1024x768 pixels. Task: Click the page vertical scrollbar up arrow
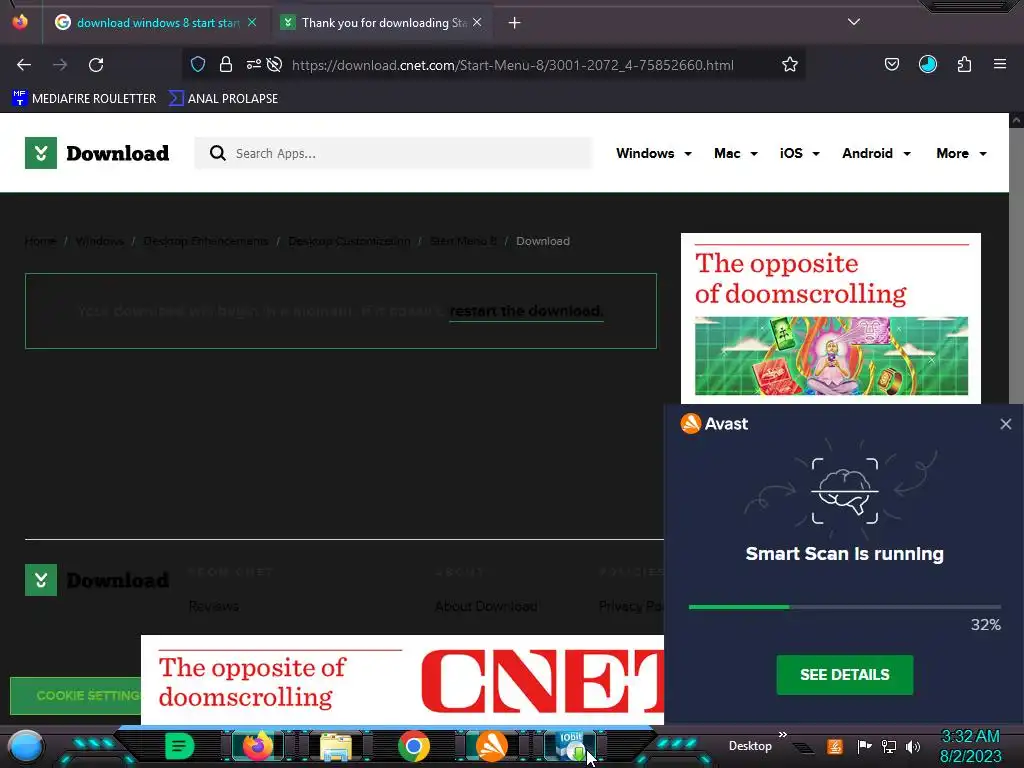(x=1016, y=120)
